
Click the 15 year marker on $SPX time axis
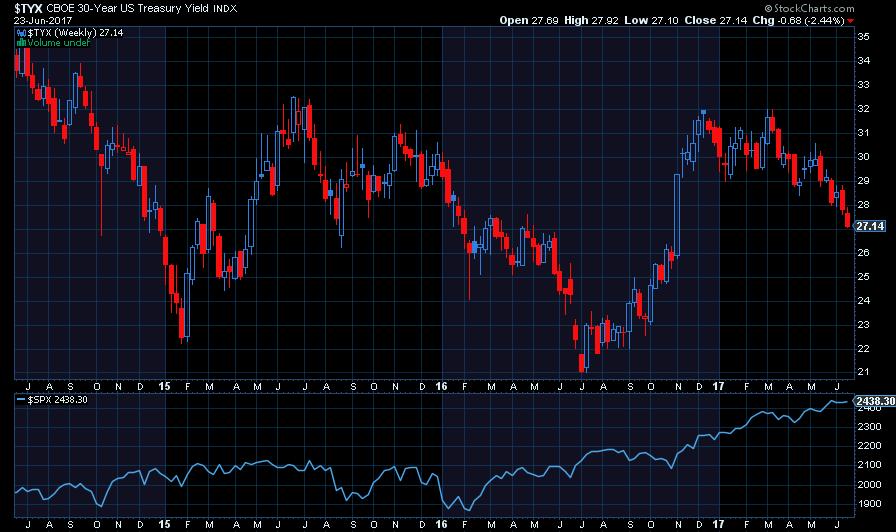tap(165, 524)
